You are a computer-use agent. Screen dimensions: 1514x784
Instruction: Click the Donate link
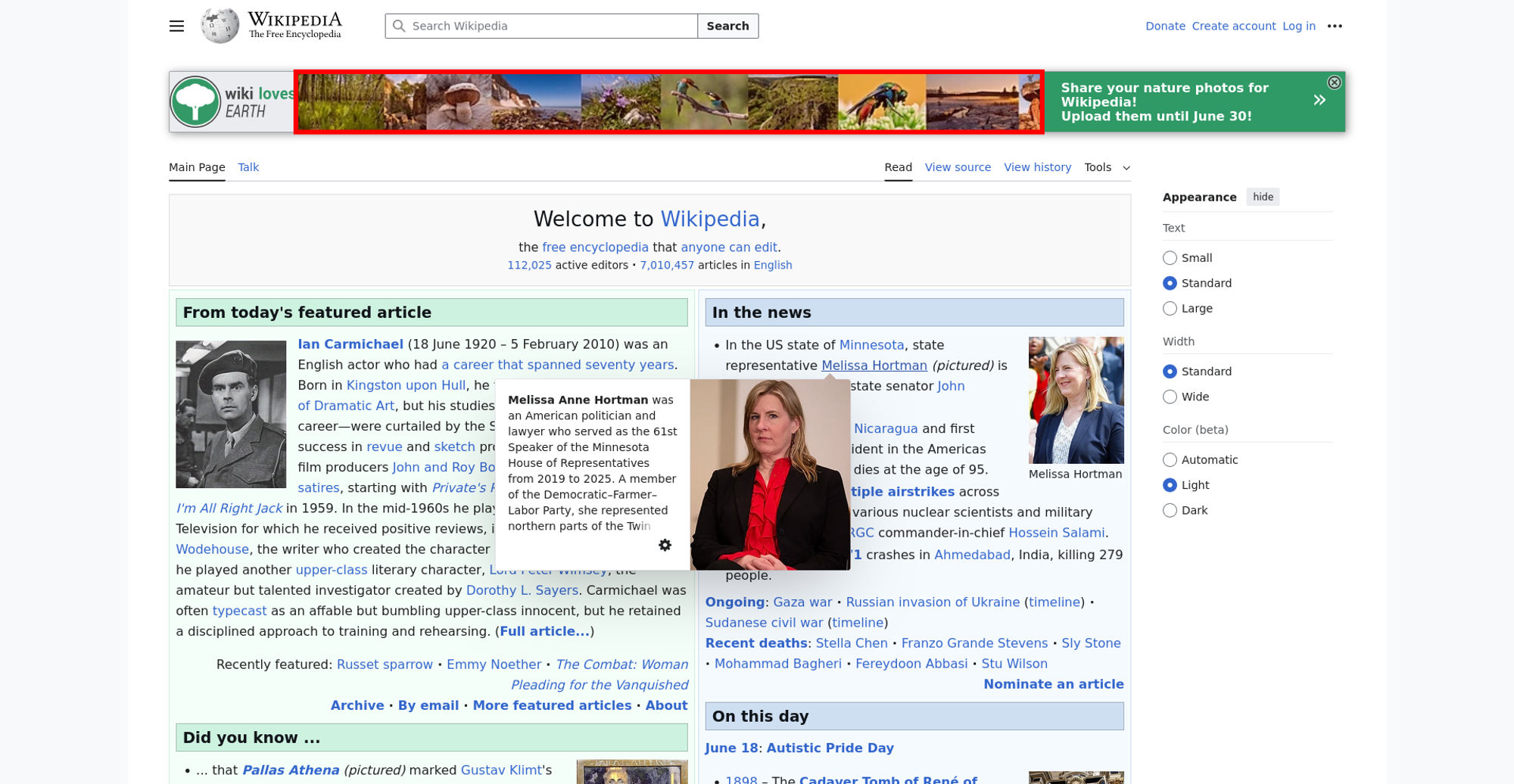pyautogui.click(x=1165, y=26)
